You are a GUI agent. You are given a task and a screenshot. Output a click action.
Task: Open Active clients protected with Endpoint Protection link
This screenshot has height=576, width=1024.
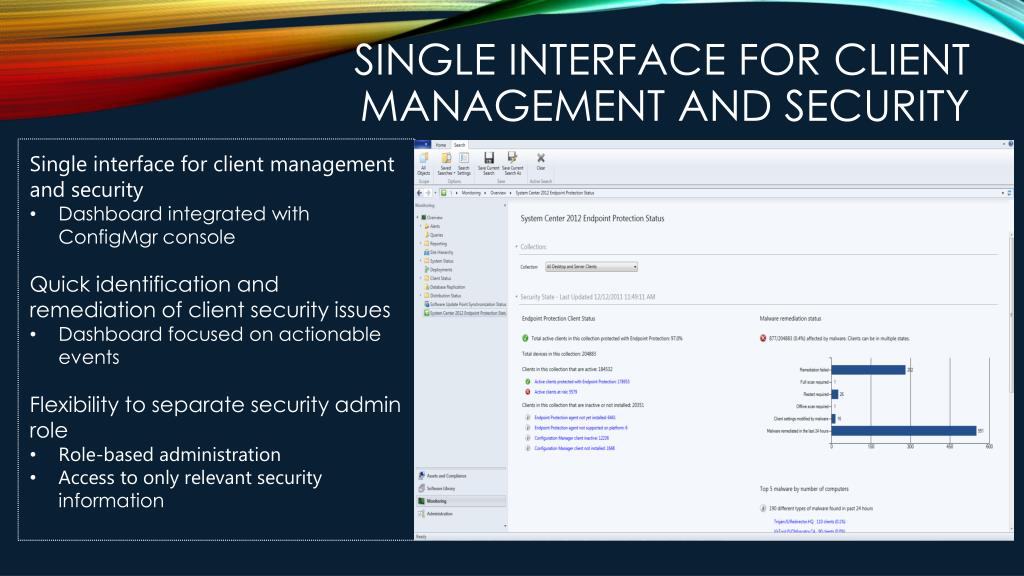point(582,381)
